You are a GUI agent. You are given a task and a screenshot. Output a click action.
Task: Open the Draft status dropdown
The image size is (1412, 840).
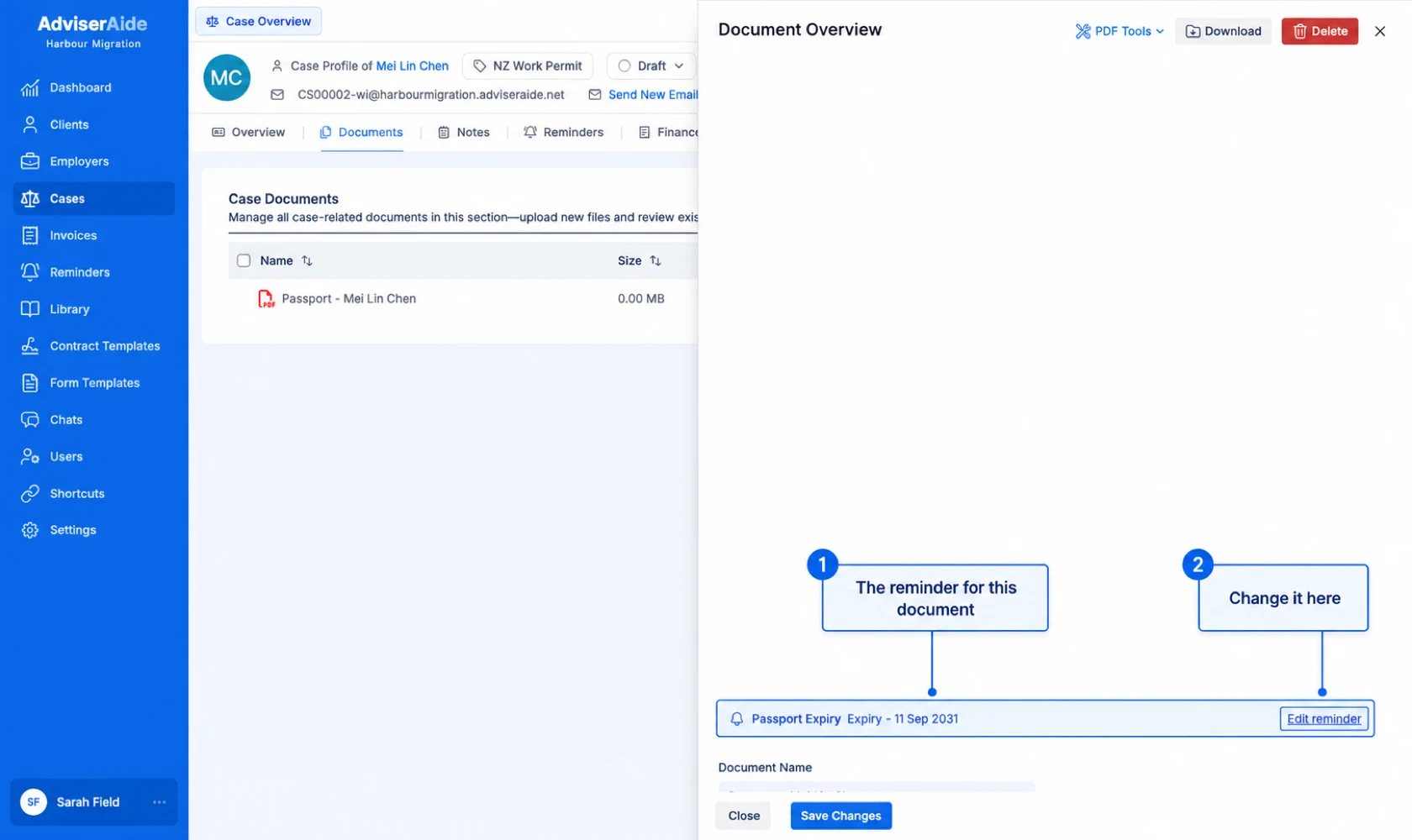point(651,66)
